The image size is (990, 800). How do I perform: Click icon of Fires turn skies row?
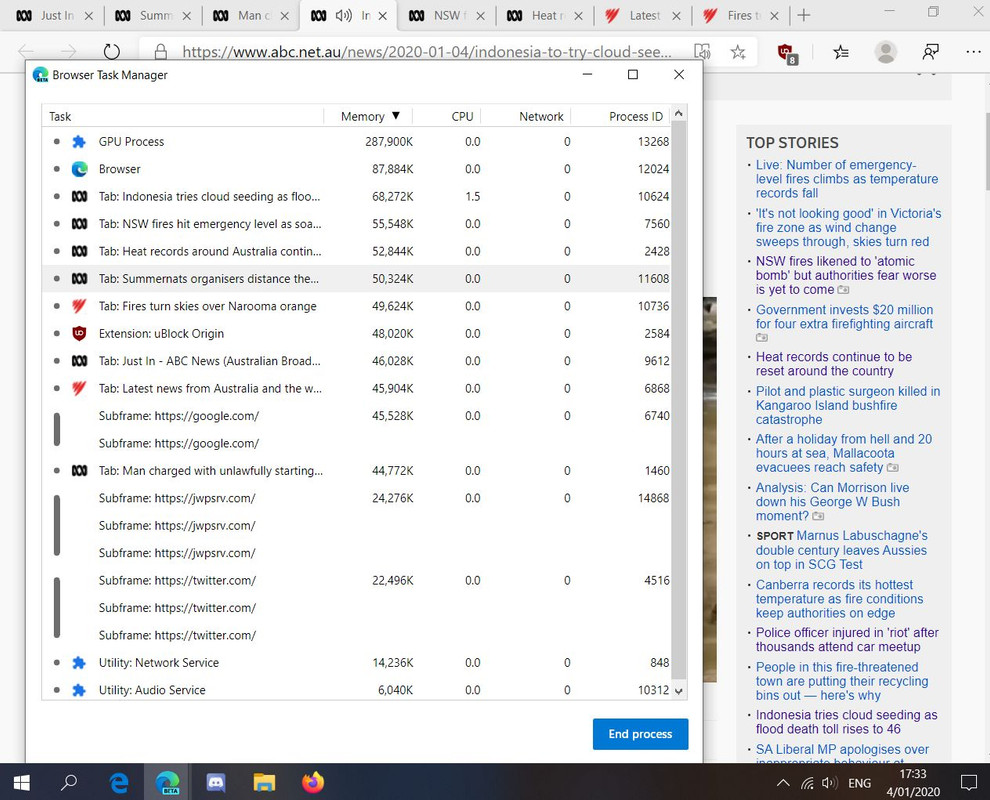point(79,306)
